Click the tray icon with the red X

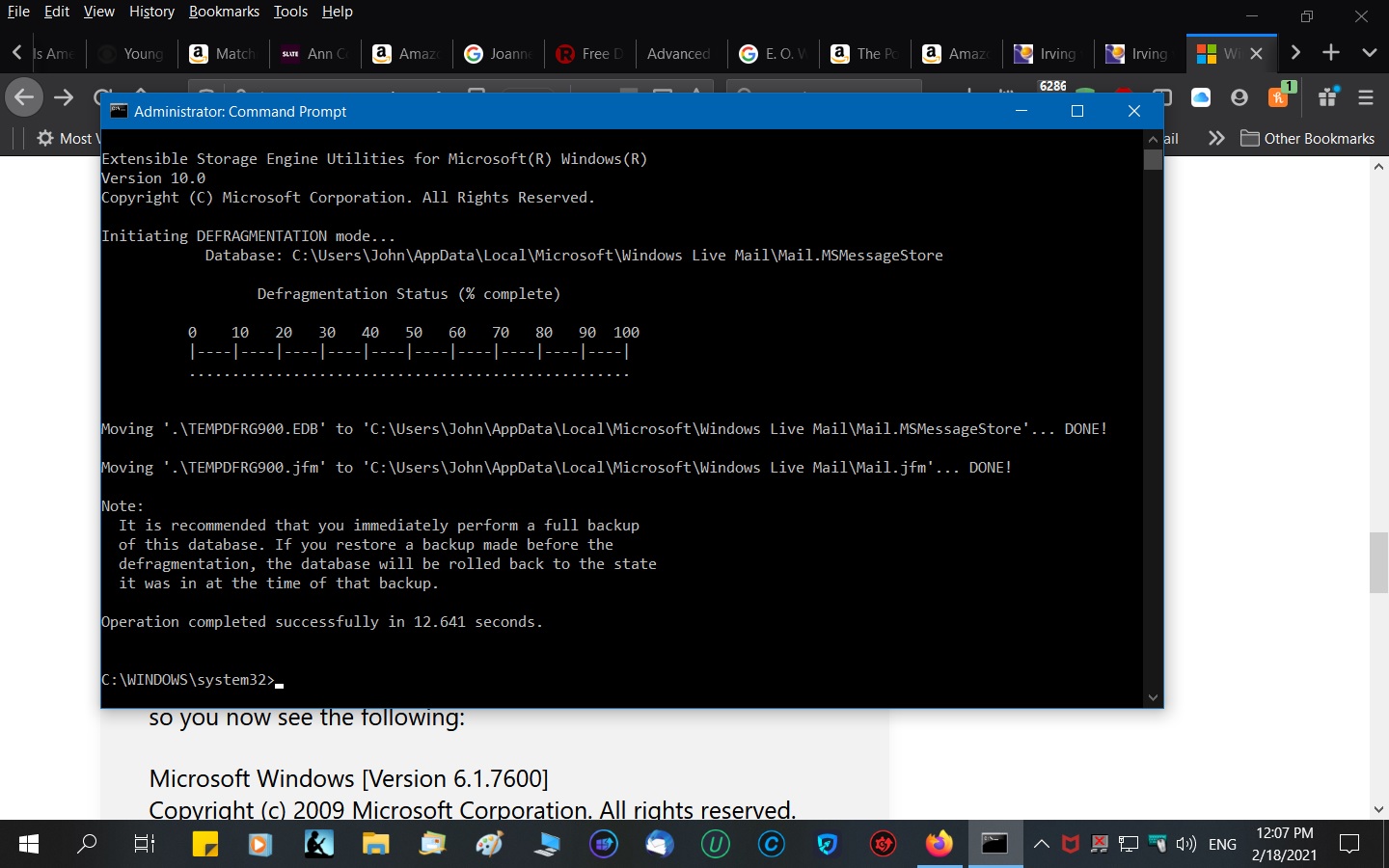pyautogui.click(x=1100, y=845)
